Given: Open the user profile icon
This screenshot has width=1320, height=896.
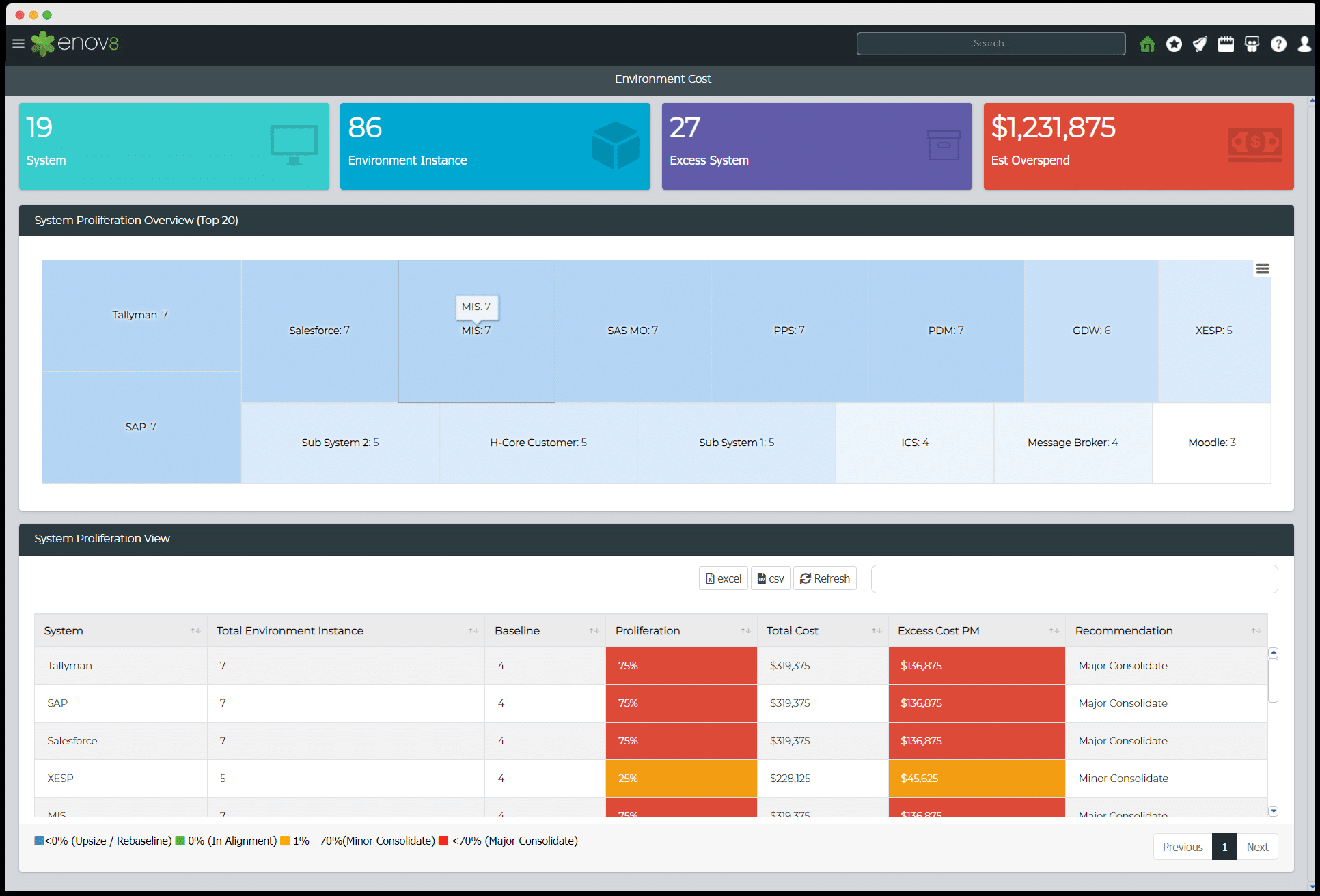Looking at the screenshot, I should [x=1304, y=44].
